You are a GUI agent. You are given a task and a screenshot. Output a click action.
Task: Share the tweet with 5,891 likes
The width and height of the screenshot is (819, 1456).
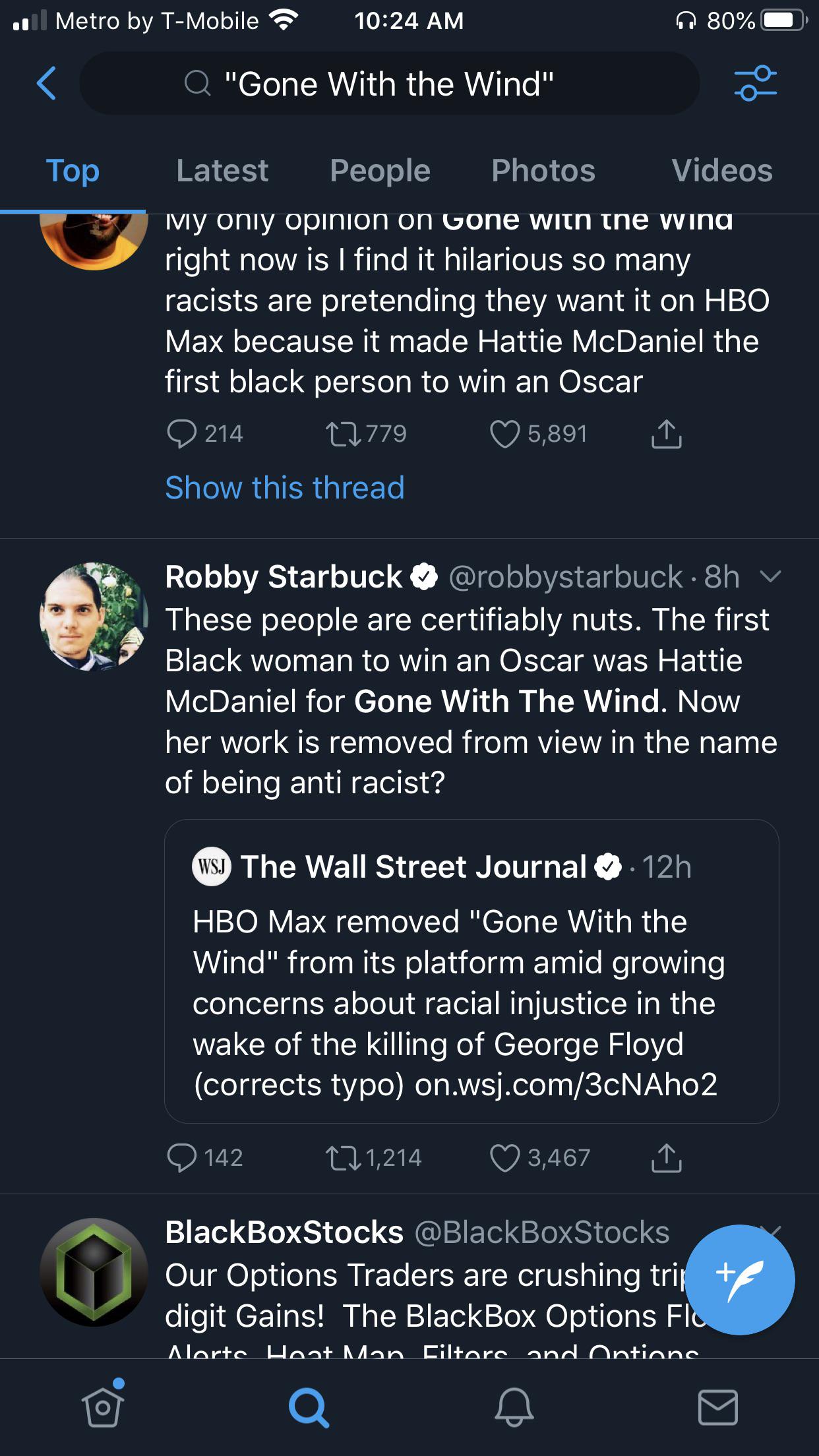[666, 434]
